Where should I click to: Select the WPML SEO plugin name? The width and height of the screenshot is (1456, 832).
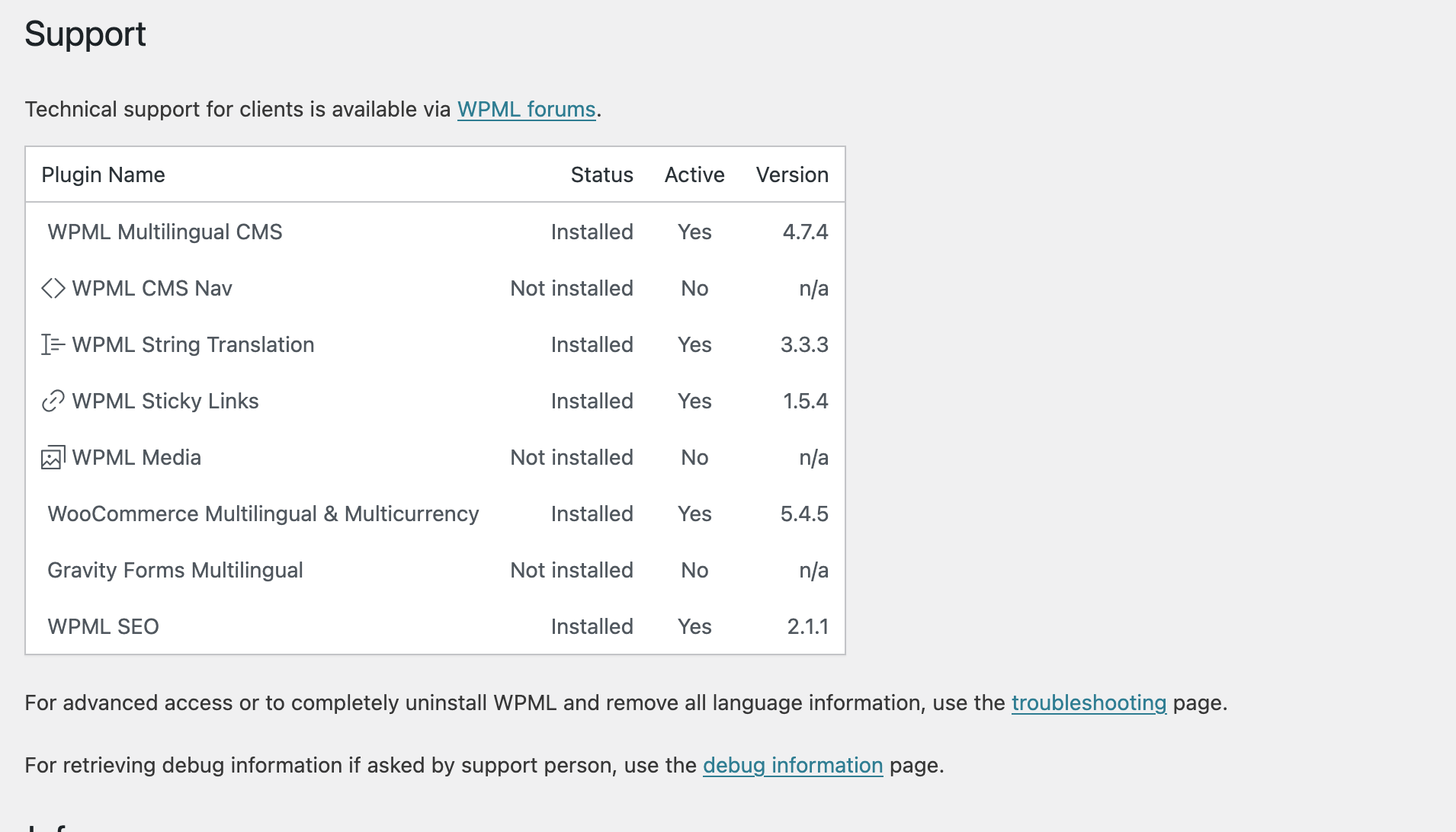103,626
